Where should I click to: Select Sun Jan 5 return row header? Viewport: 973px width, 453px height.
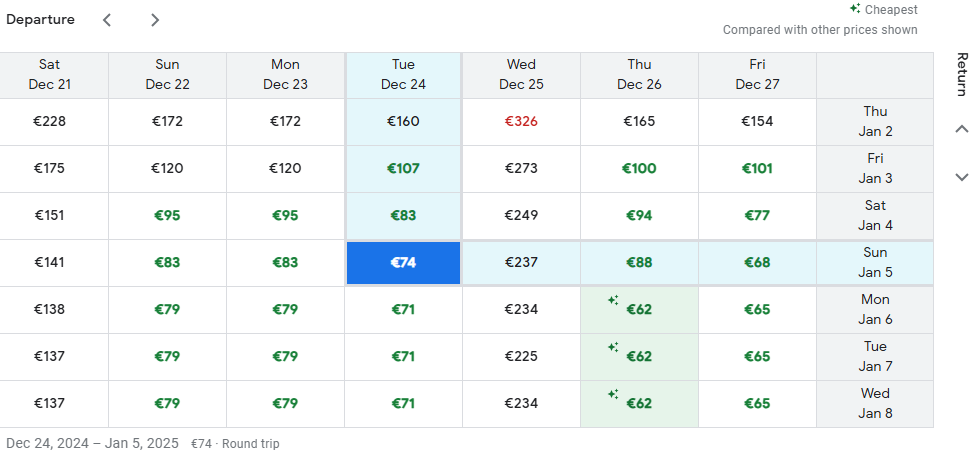pos(875,263)
